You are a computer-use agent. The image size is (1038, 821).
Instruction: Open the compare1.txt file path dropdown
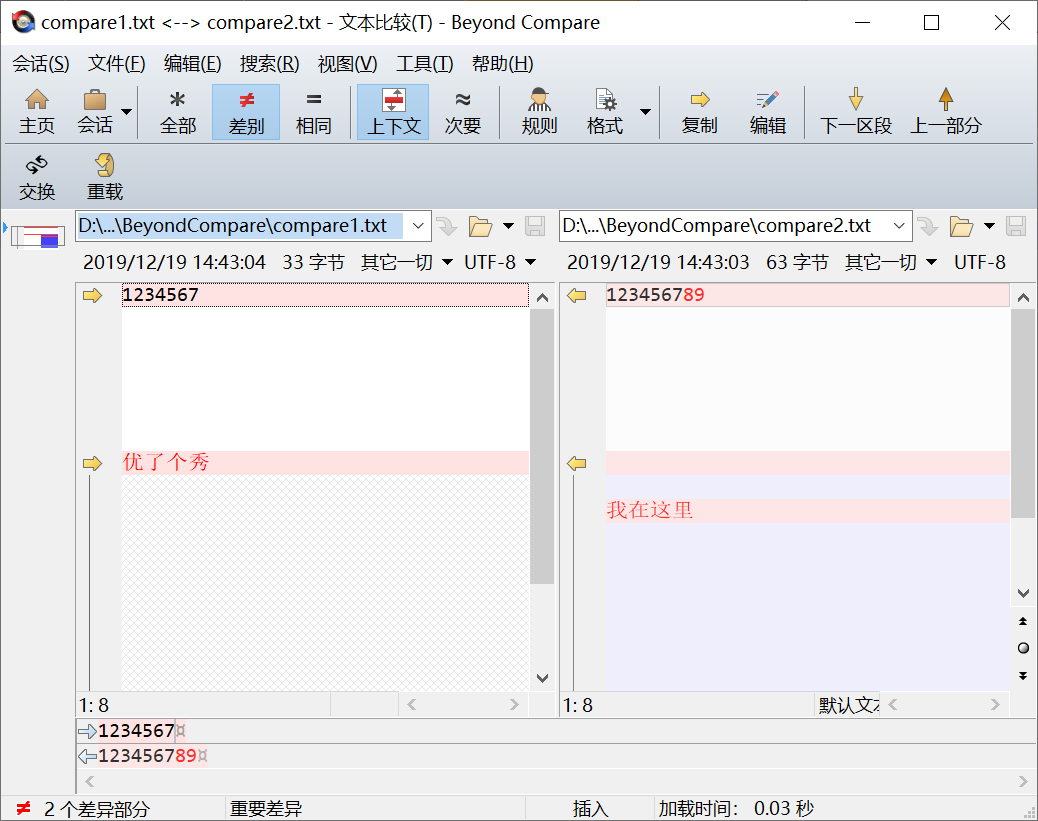[x=418, y=226]
